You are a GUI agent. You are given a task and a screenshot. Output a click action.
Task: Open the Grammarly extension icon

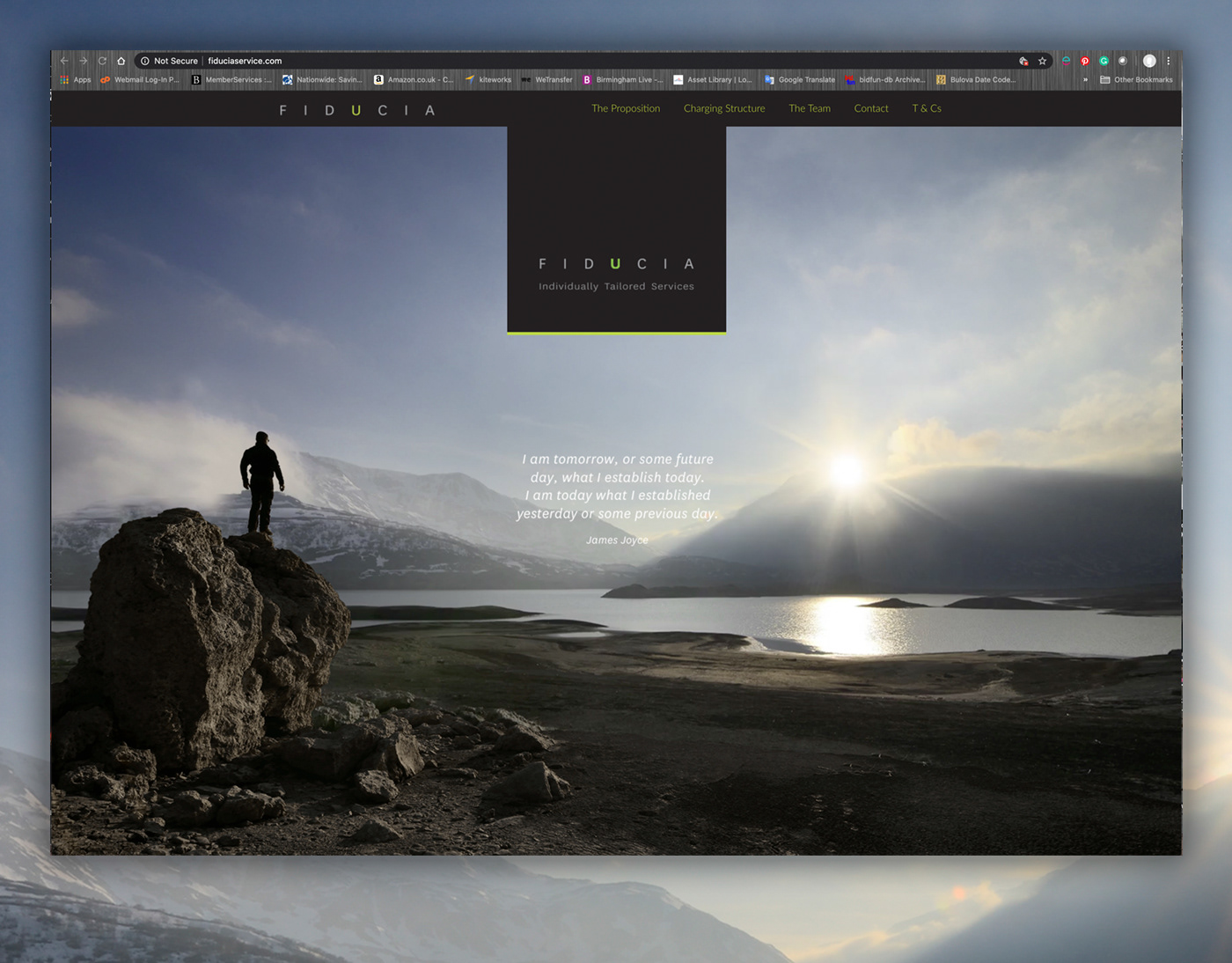[x=1104, y=61]
